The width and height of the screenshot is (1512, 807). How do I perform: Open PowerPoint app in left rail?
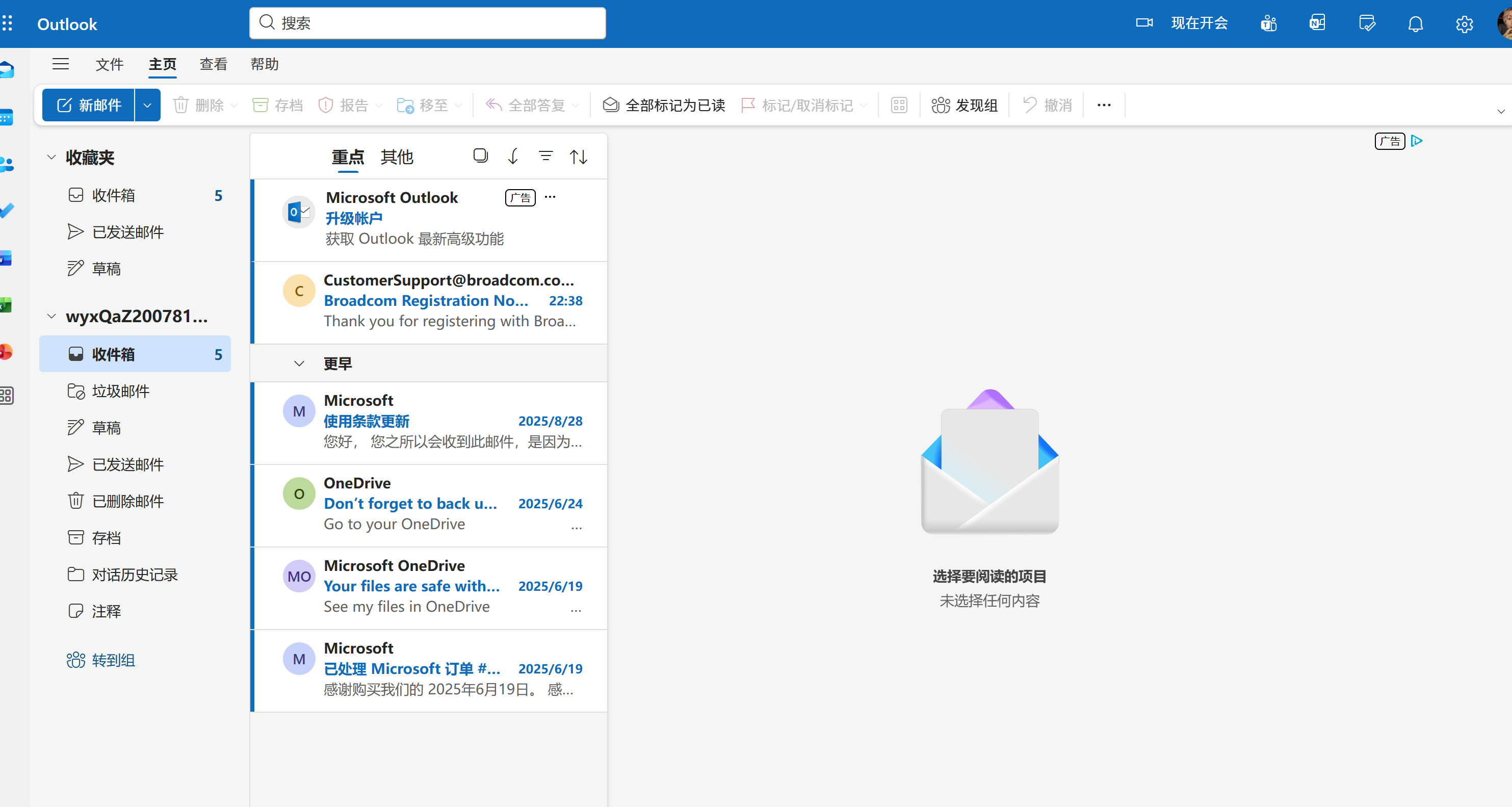(7, 352)
